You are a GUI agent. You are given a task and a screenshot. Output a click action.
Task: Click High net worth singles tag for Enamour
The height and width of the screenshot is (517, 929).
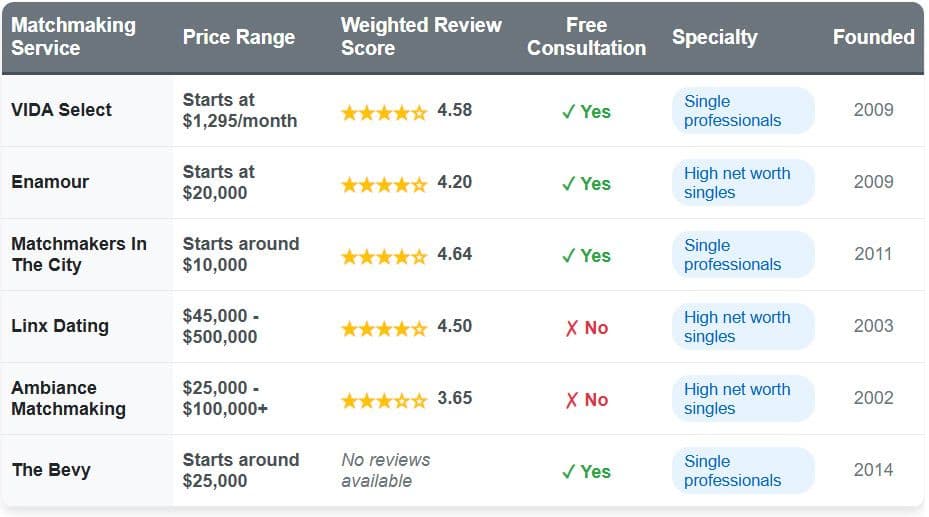pos(741,183)
